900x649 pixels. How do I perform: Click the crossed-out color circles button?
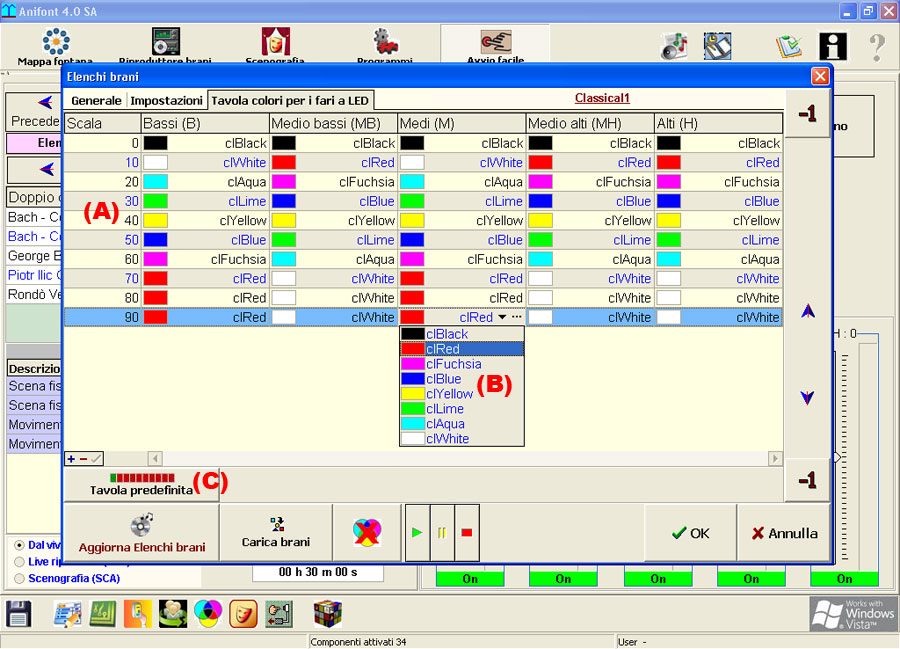click(367, 533)
